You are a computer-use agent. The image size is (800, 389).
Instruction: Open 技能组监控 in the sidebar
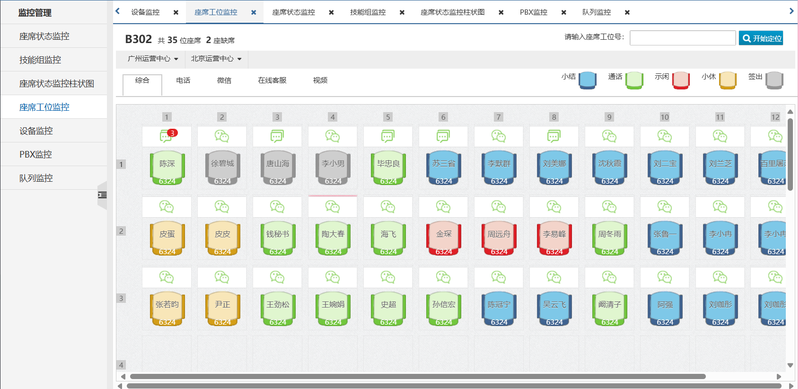pos(54,60)
